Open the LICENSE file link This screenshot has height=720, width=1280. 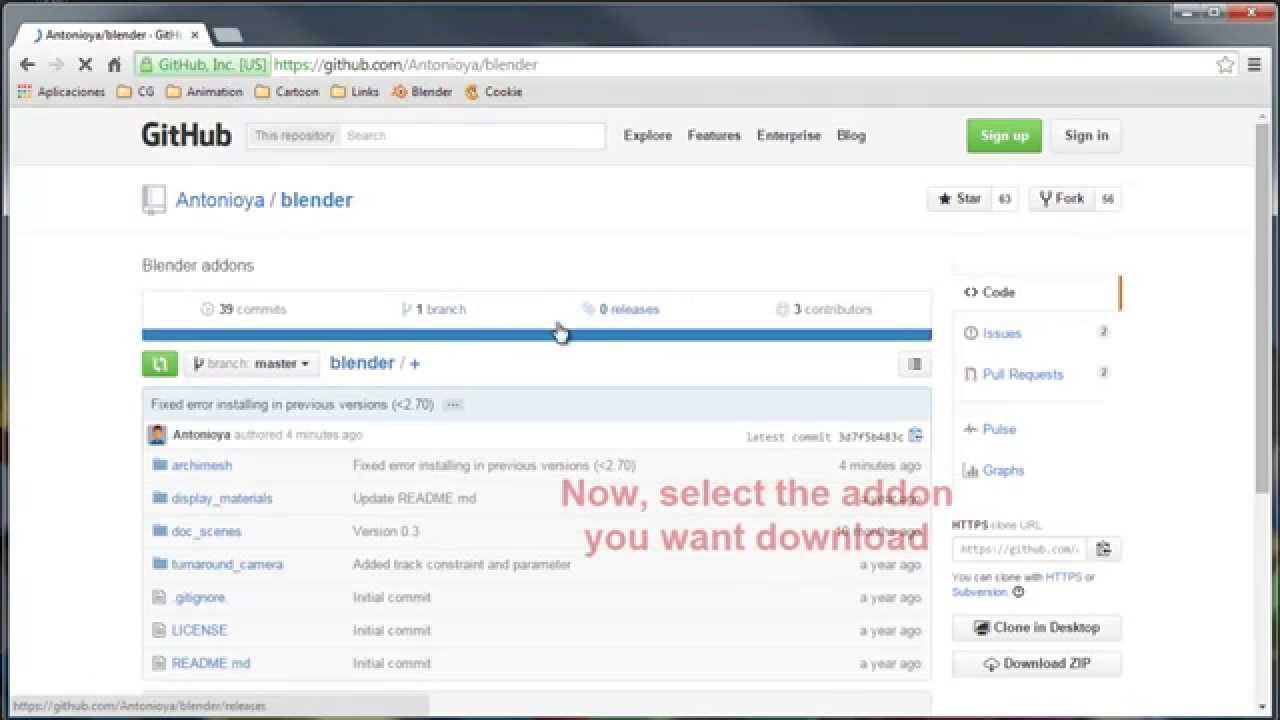coord(200,630)
